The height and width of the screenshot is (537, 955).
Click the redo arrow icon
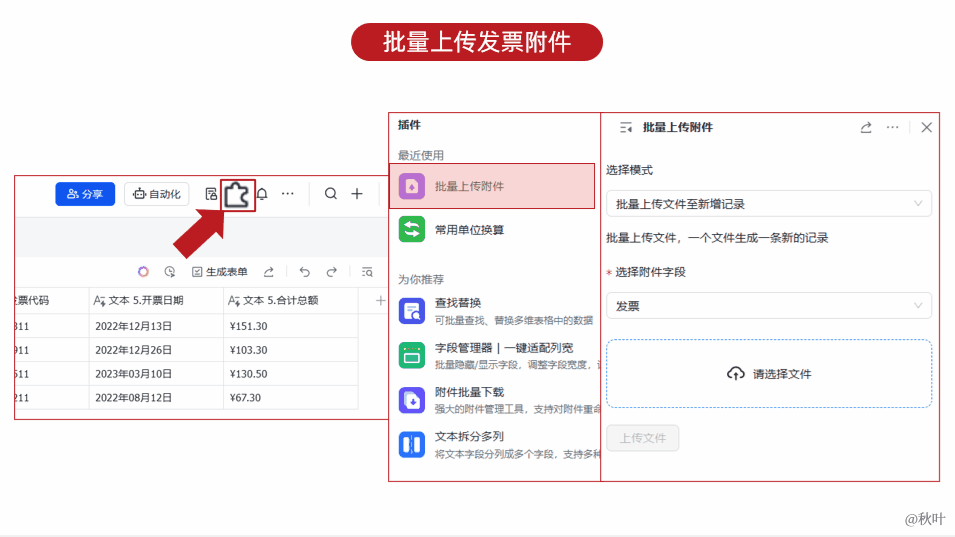[x=331, y=272]
